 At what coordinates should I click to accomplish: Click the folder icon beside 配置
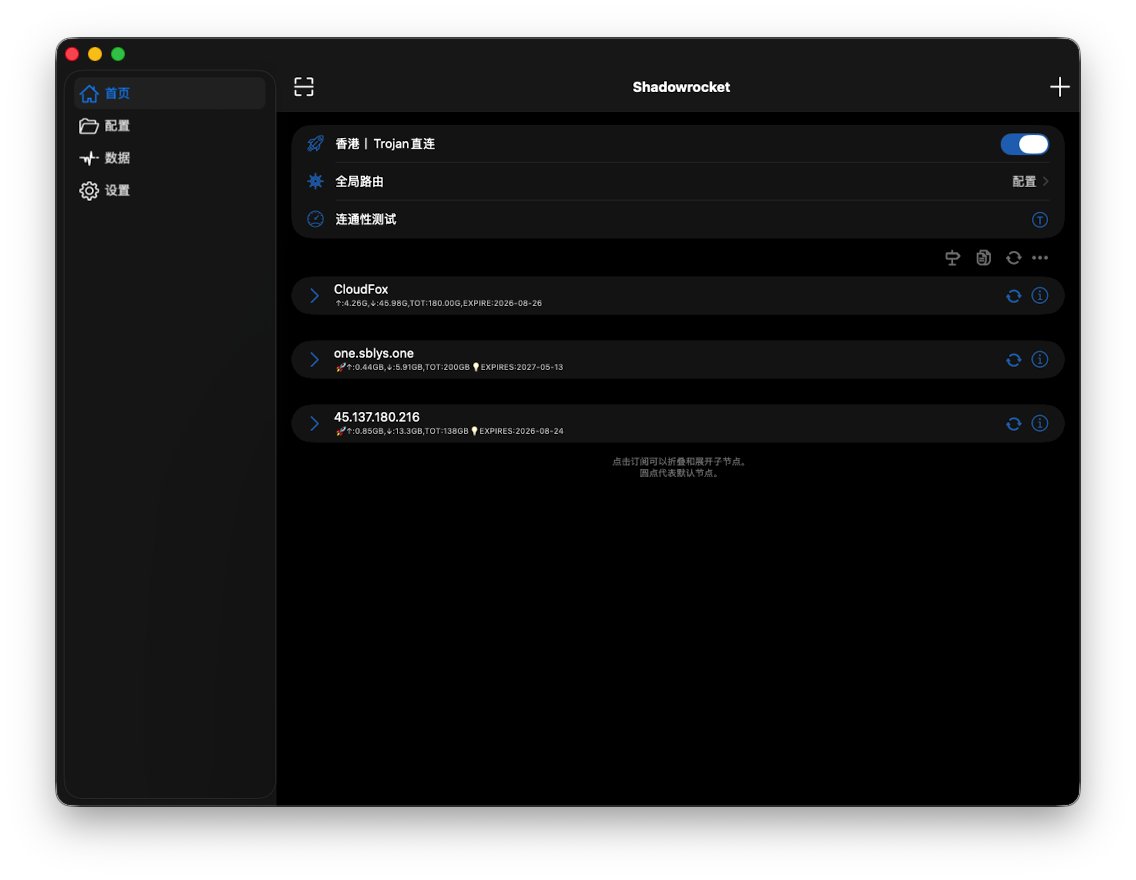(x=89, y=126)
